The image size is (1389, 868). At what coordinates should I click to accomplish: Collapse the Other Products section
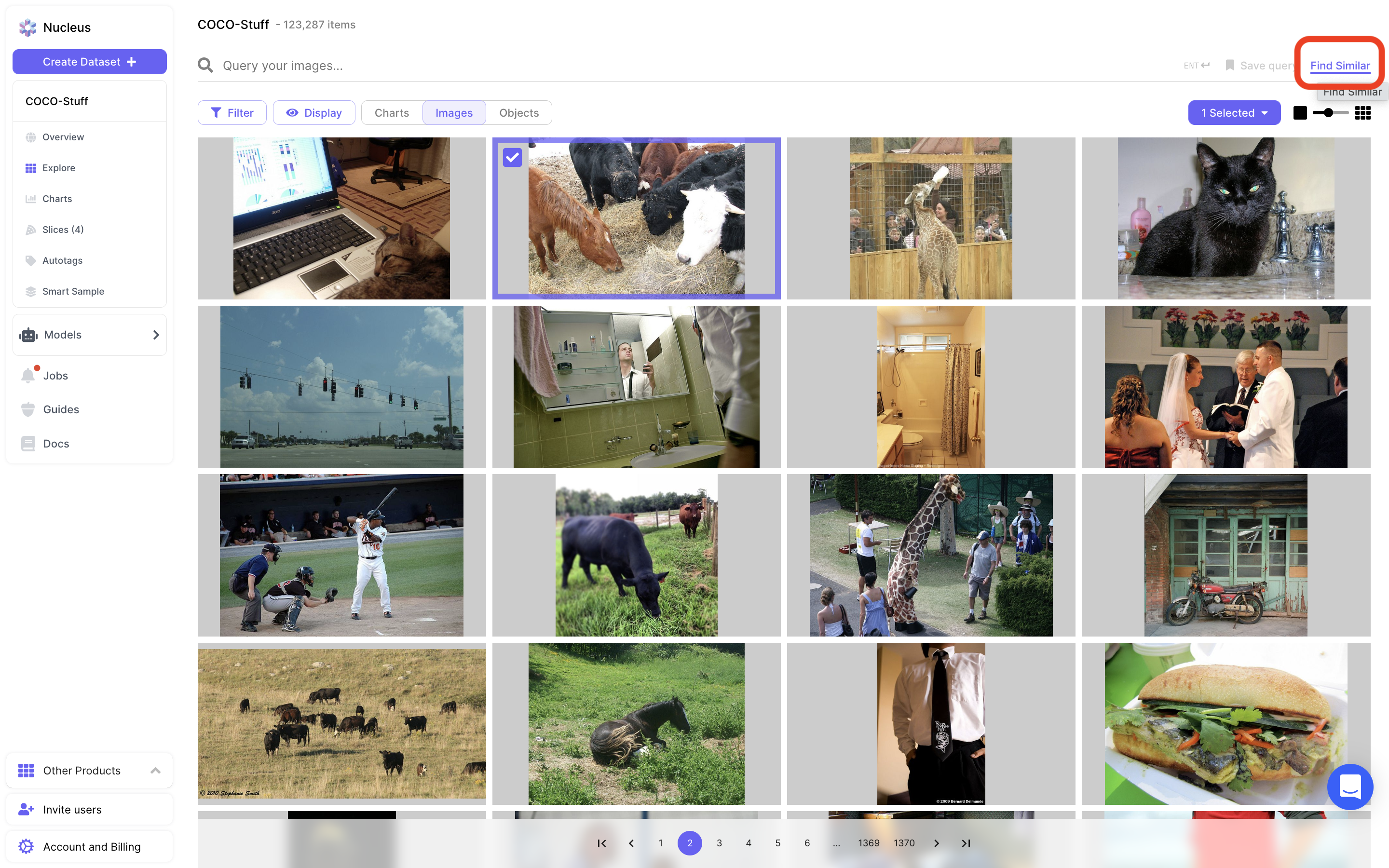point(155,771)
